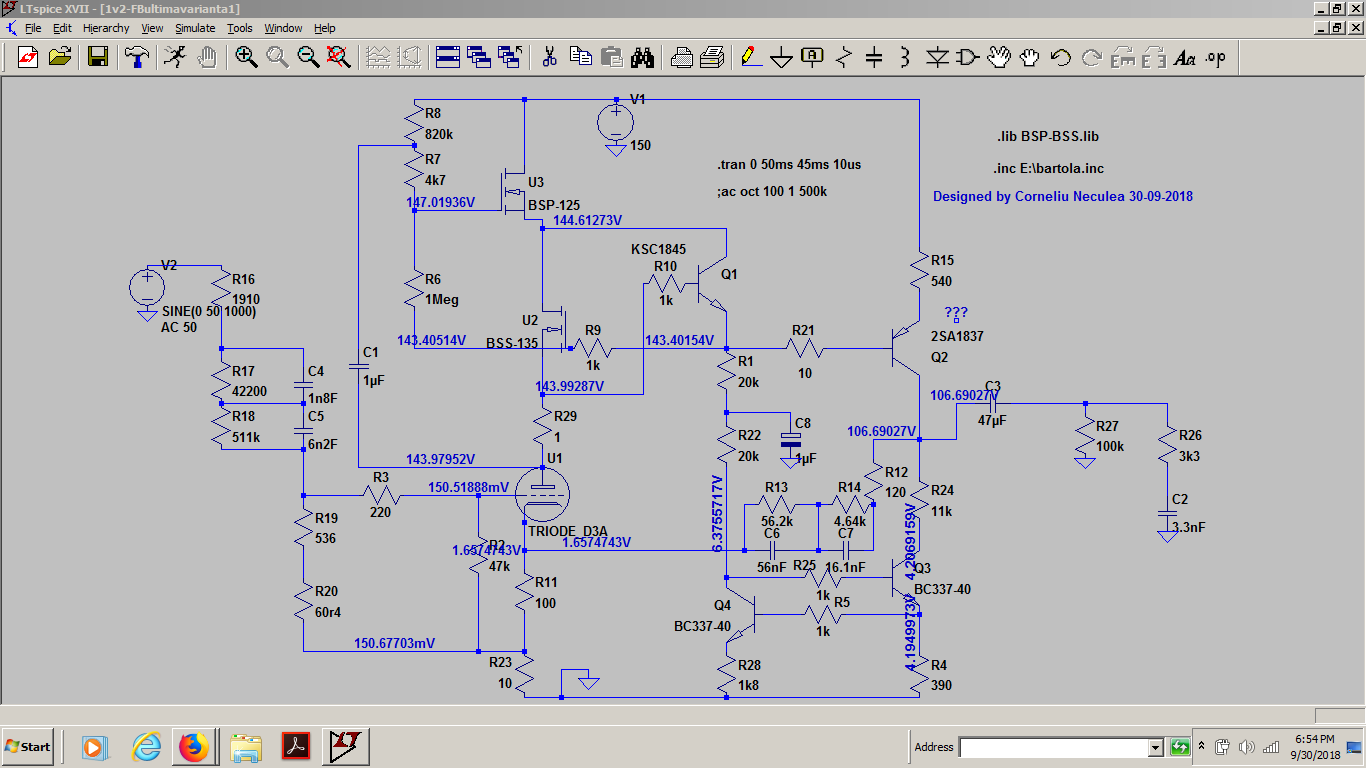Click the Windows Start button

pos(27,746)
